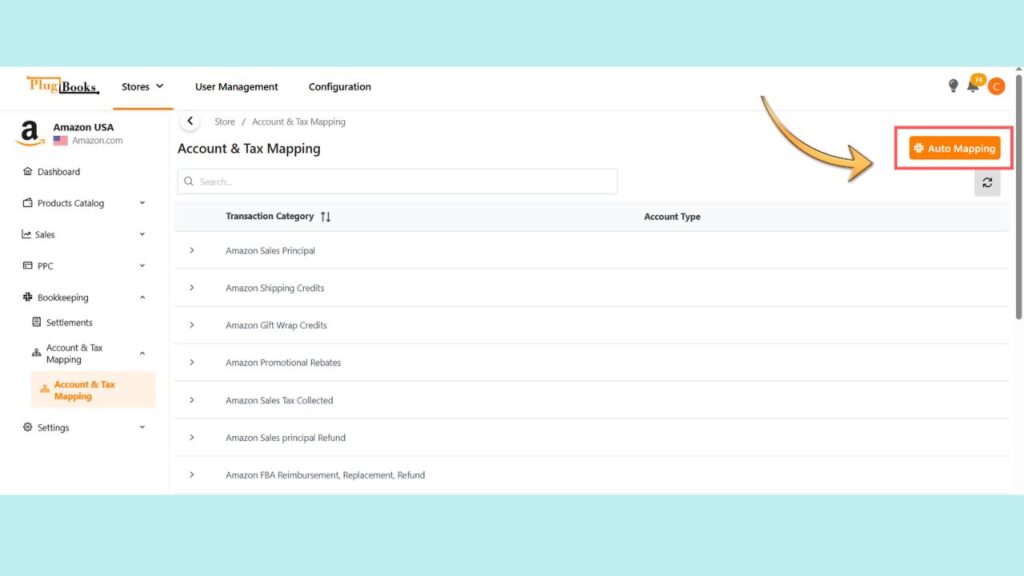Click Store breadcrumb link
The width and height of the screenshot is (1024, 576).
point(225,121)
